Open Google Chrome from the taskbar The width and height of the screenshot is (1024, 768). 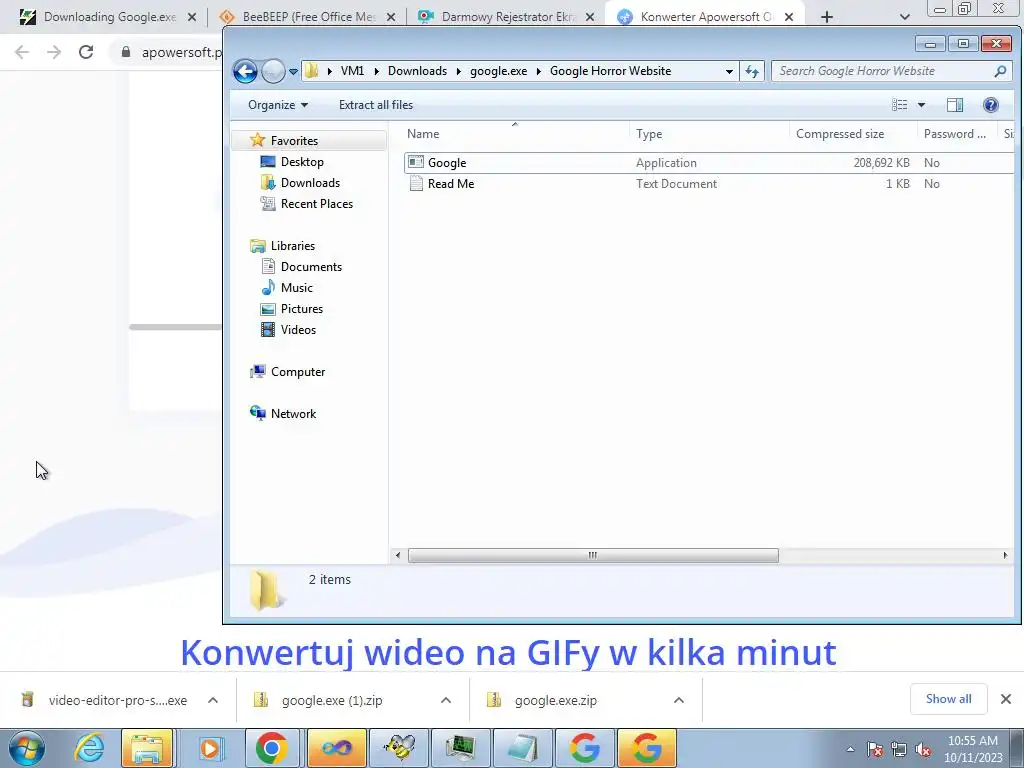272,748
